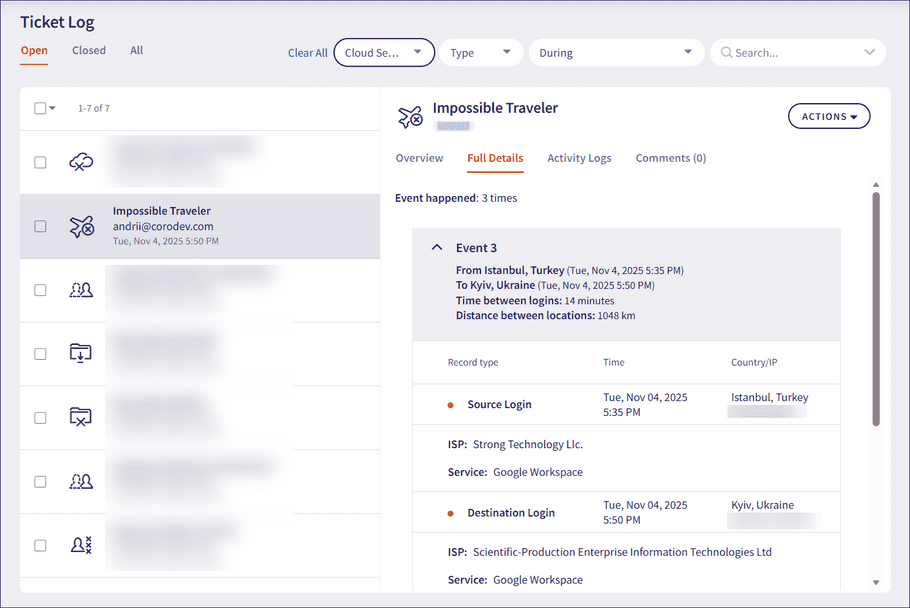
Task: Check the select-all checkbox above ticket list
Action: pyautogui.click(x=40, y=109)
